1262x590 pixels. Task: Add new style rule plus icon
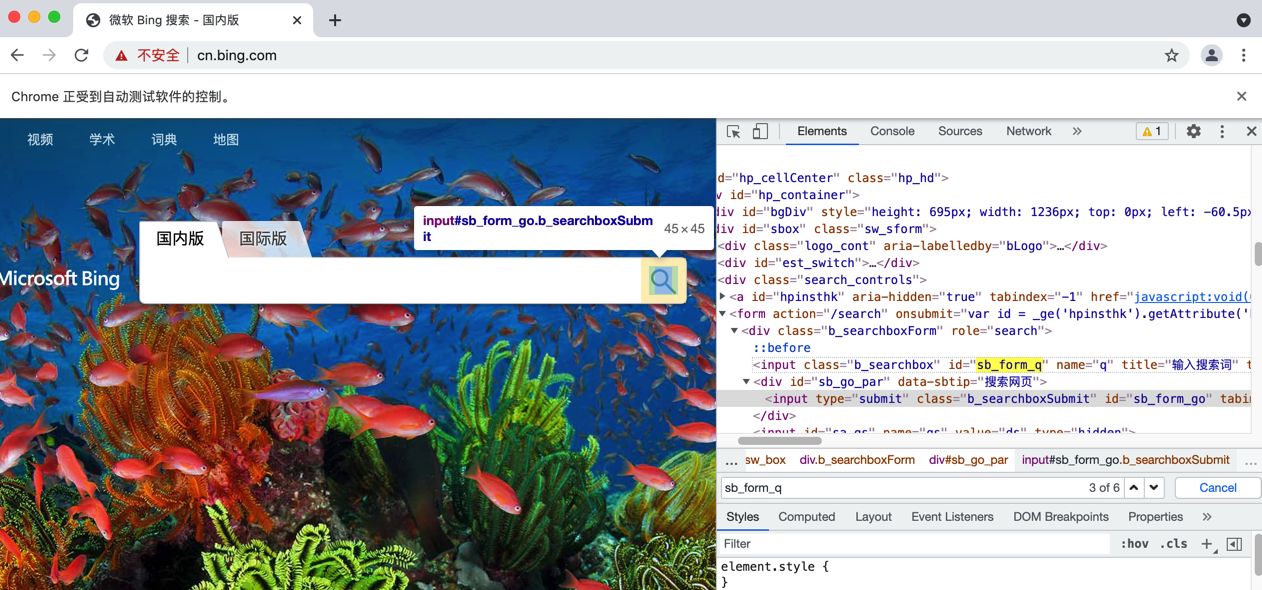tap(1207, 544)
